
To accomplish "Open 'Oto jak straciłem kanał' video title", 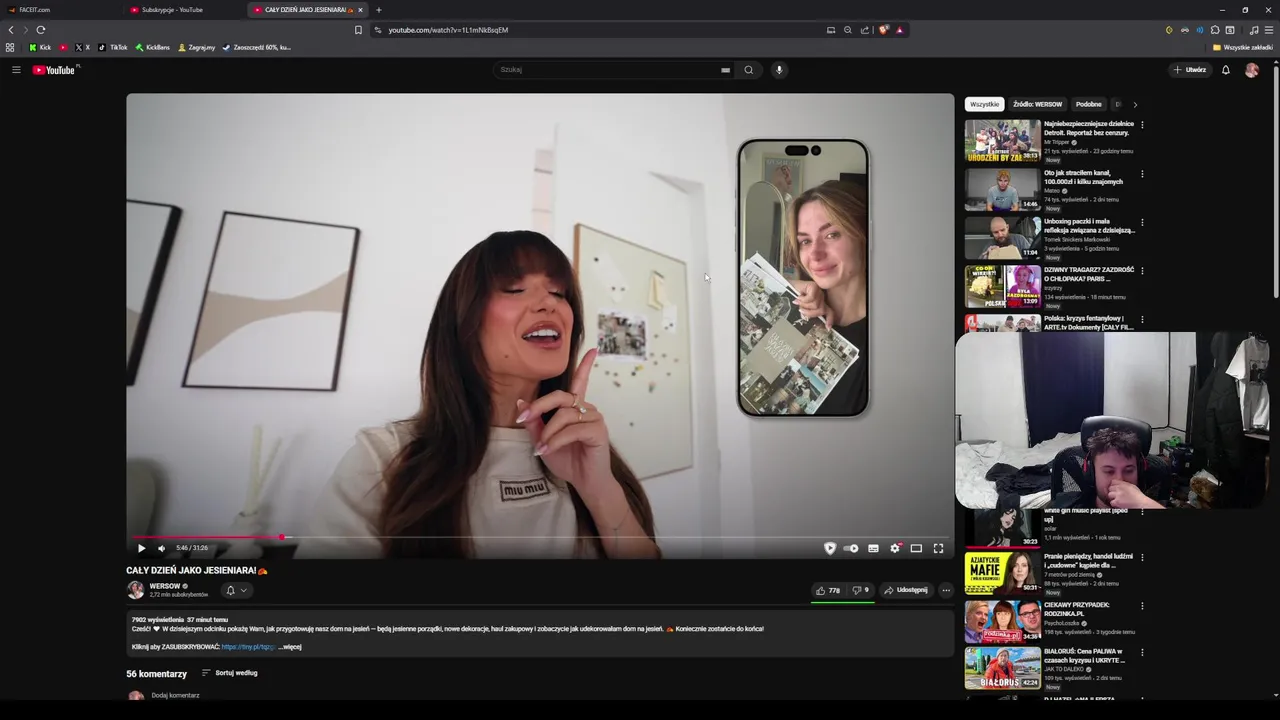I will coord(1083,177).
